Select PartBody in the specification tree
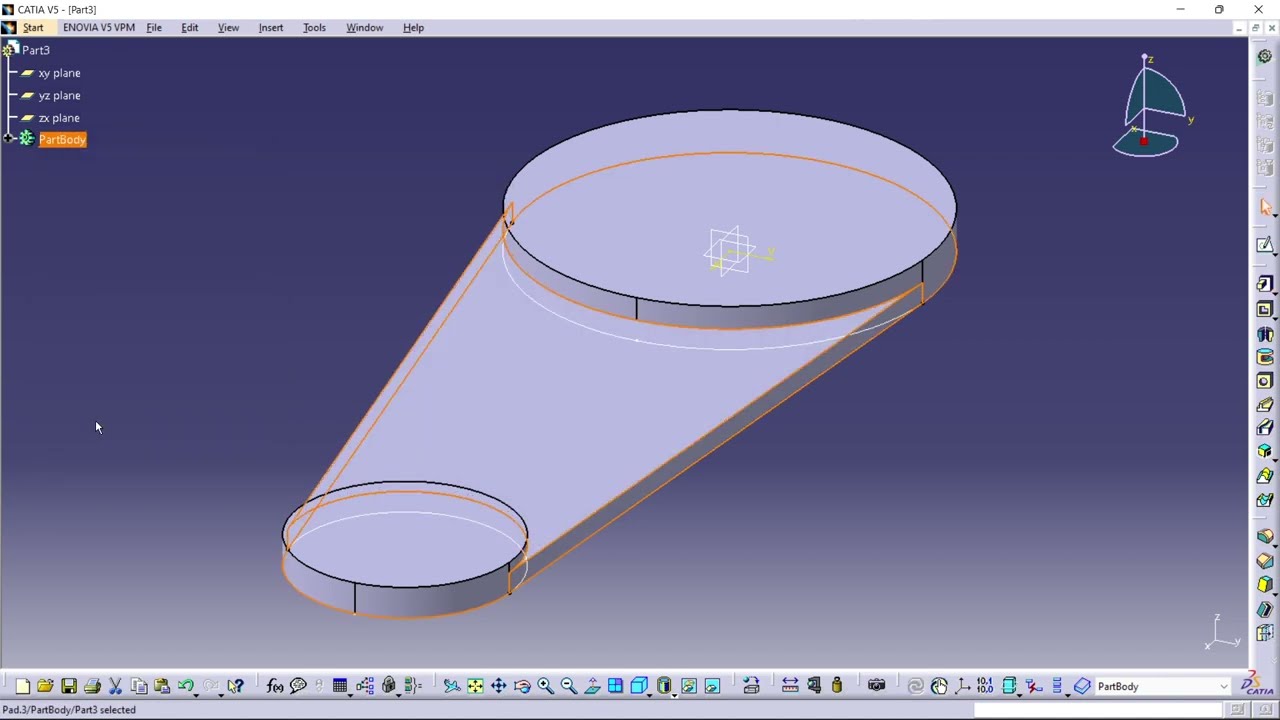The image size is (1280, 720). coord(62,140)
